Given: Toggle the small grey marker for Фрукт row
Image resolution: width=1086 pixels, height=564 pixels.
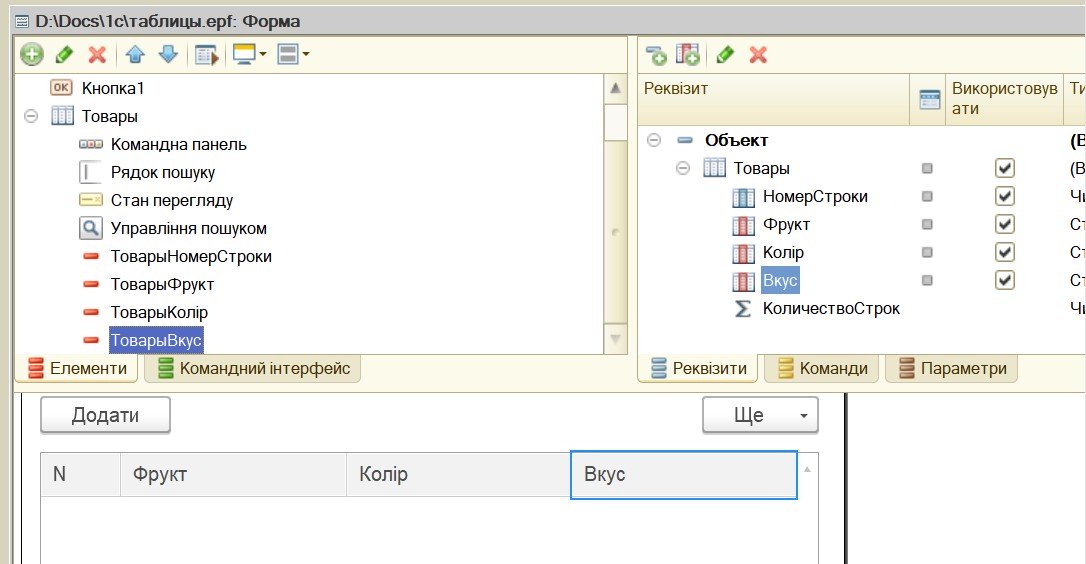Looking at the screenshot, I should click(x=927, y=224).
